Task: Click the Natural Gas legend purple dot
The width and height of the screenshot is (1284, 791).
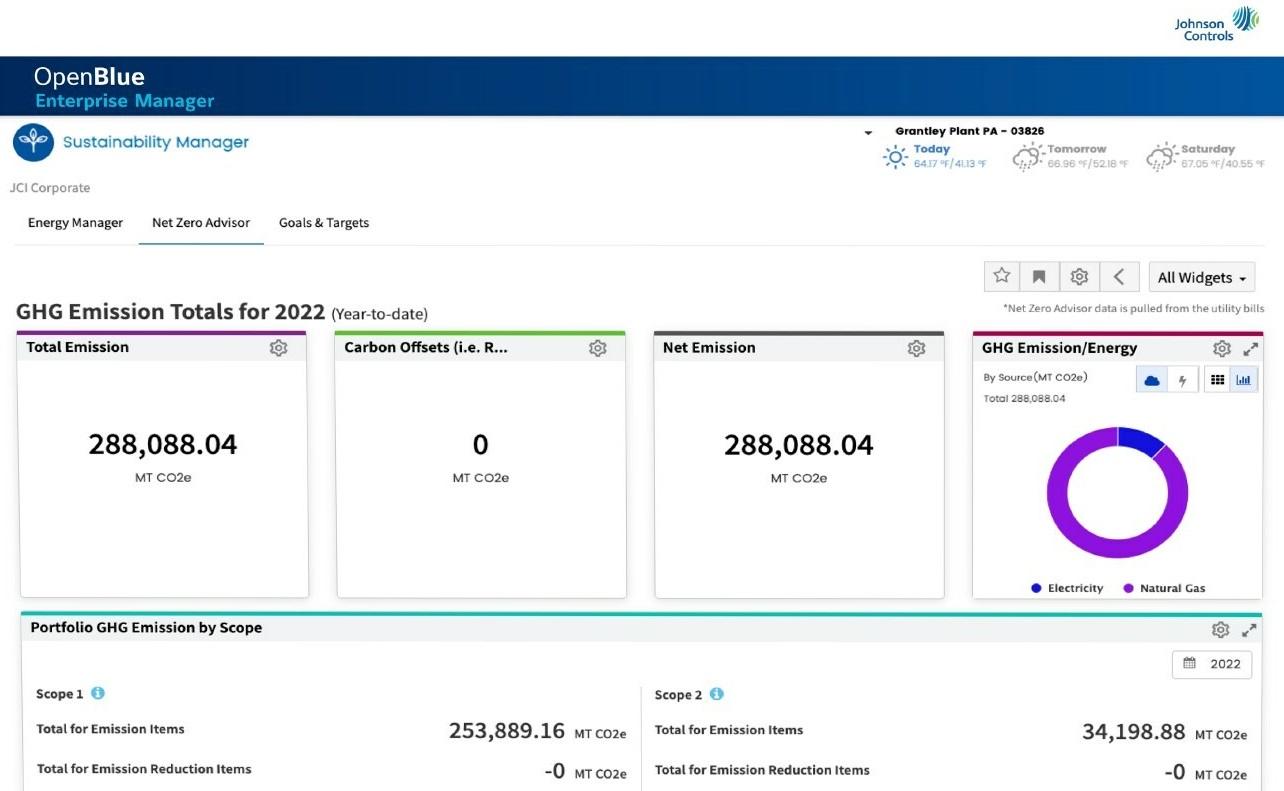Action: coord(1128,588)
